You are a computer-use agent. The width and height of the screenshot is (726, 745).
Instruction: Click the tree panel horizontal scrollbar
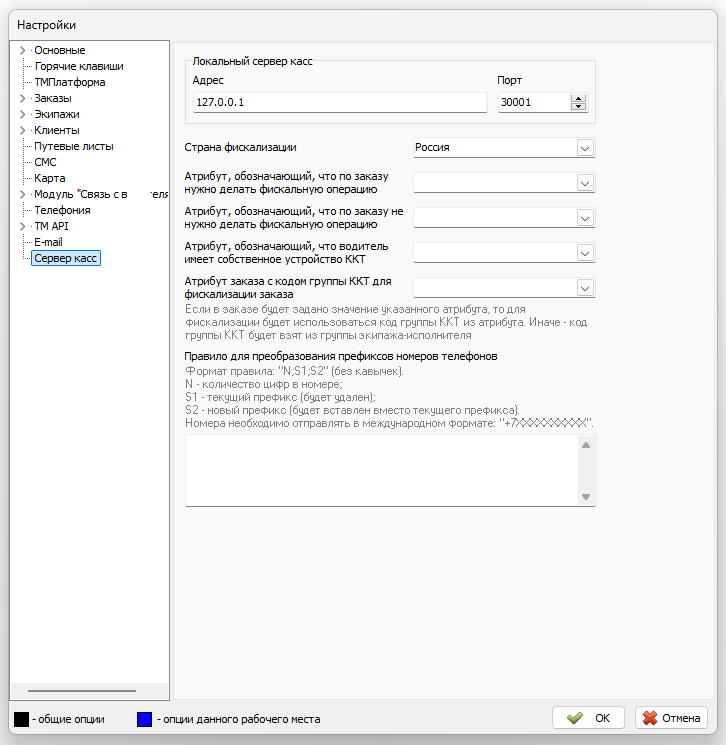coord(82,691)
